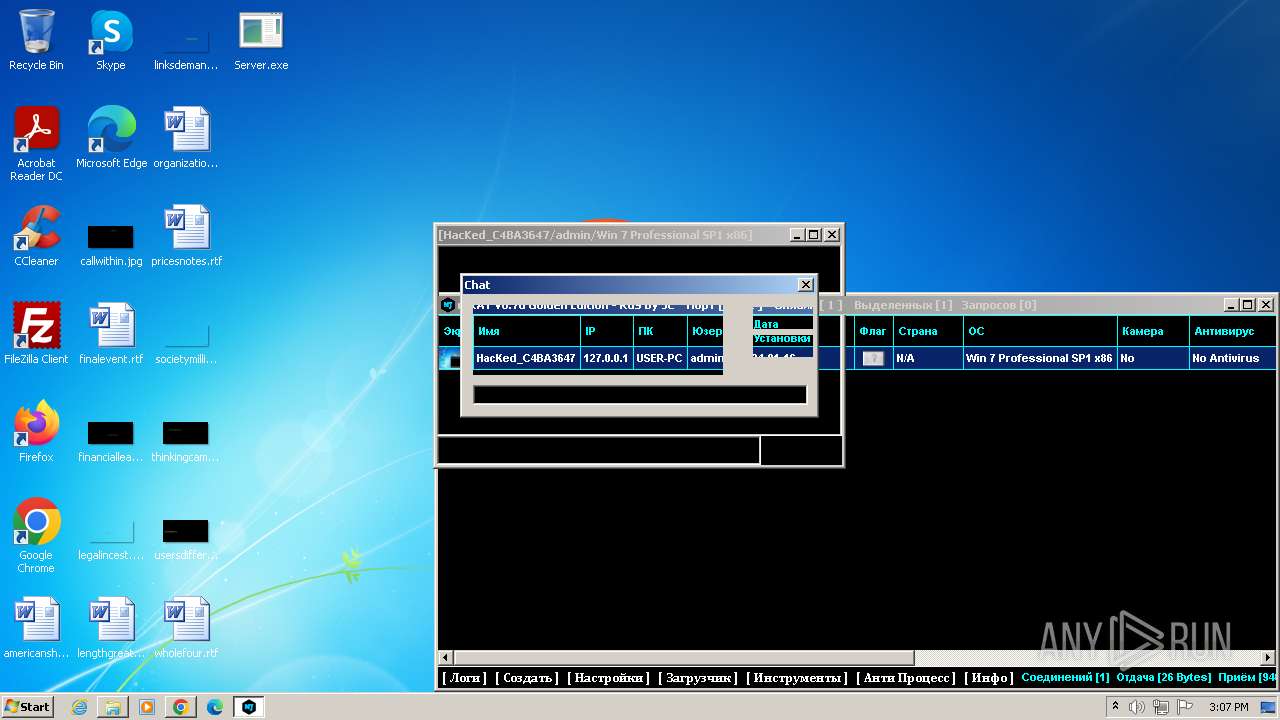Click the horizontal scrollbar thumb

[x=685, y=658]
